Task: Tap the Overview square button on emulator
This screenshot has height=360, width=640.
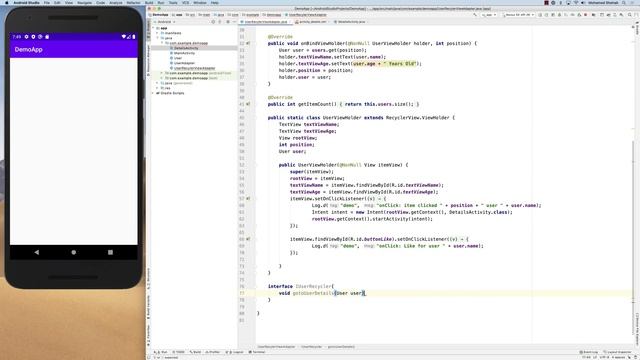Action: point(110,252)
